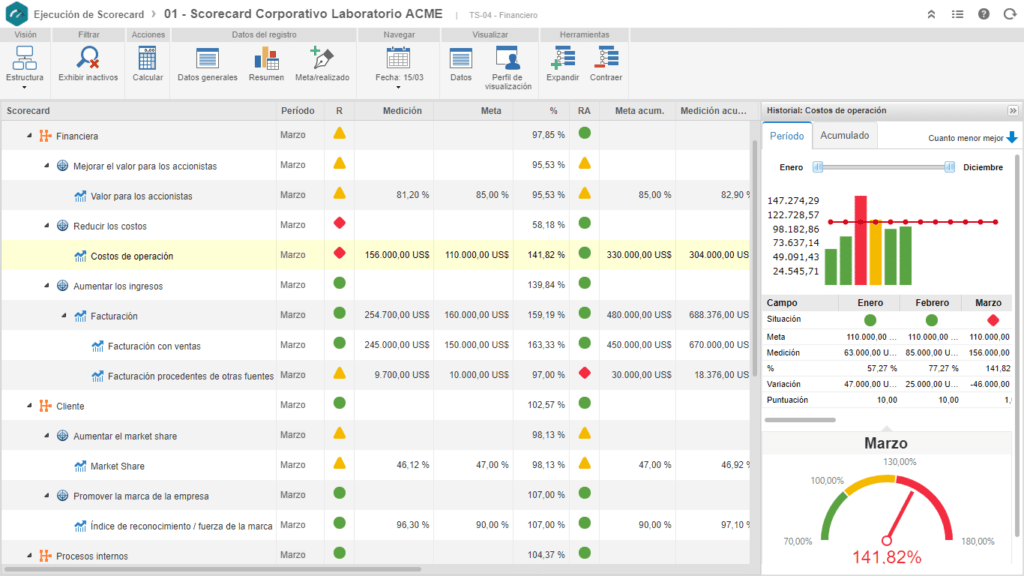Open Datos generales from the toolbar
Screen dimensions: 1024x576
(207, 59)
